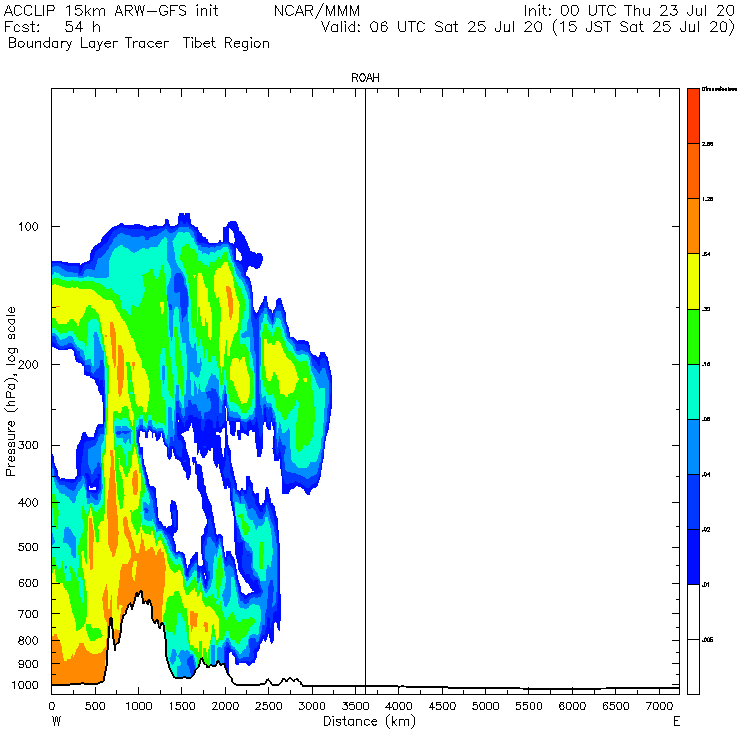The width and height of the screenshot is (740, 740).
Task: Click the 7000 km distance tick label
Action: coord(659,706)
